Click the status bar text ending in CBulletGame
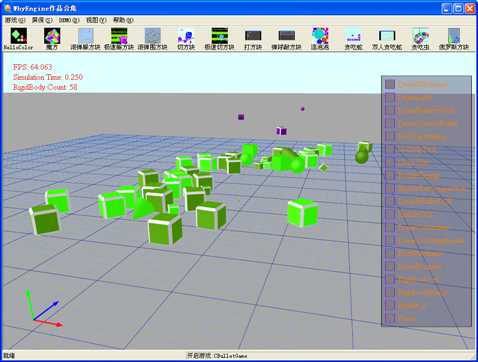The image size is (478, 362). [217, 356]
